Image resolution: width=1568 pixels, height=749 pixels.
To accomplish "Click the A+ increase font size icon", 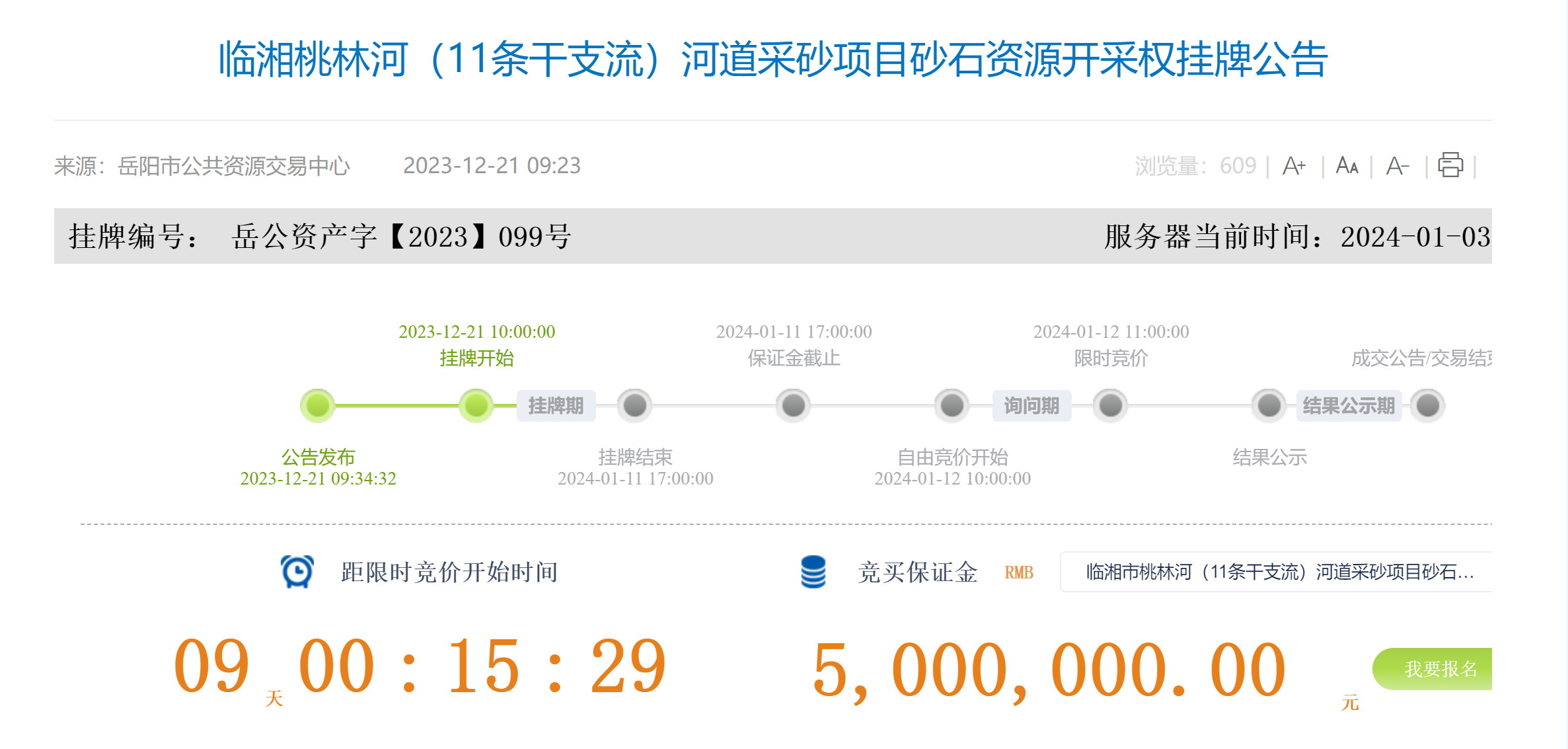I will pos(1293,165).
